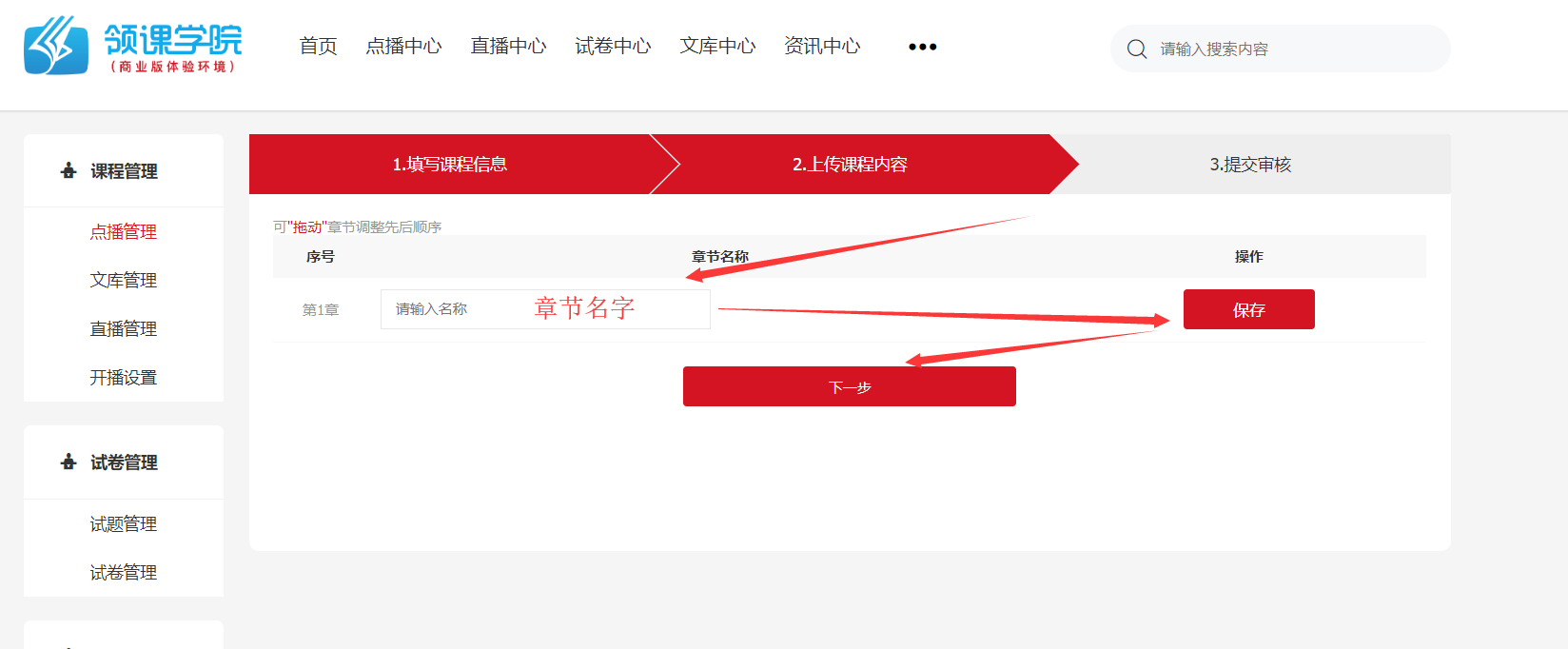Image resolution: width=1568 pixels, height=649 pixels.
Task: Expand the three-dot more navigation menu
Action: (x=922, y=47)
